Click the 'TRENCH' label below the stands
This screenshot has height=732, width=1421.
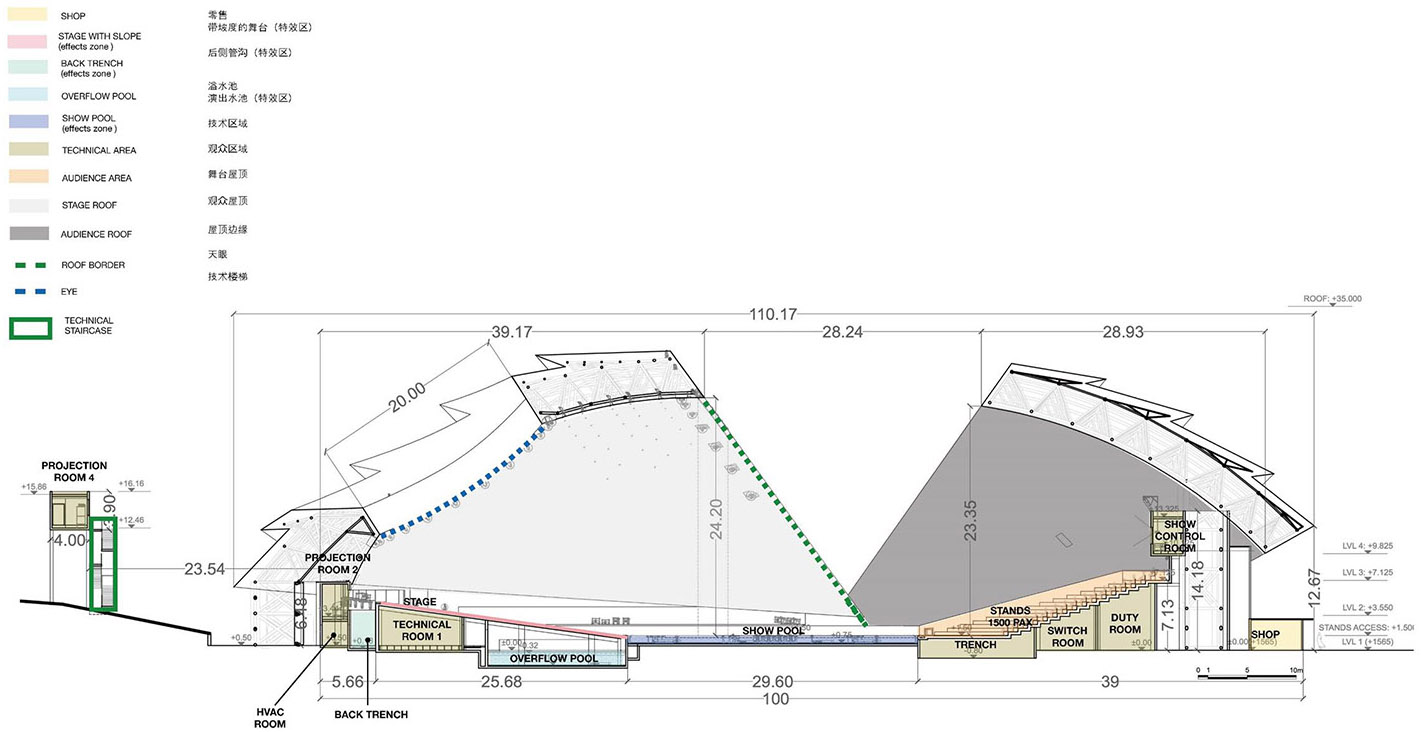975,645
